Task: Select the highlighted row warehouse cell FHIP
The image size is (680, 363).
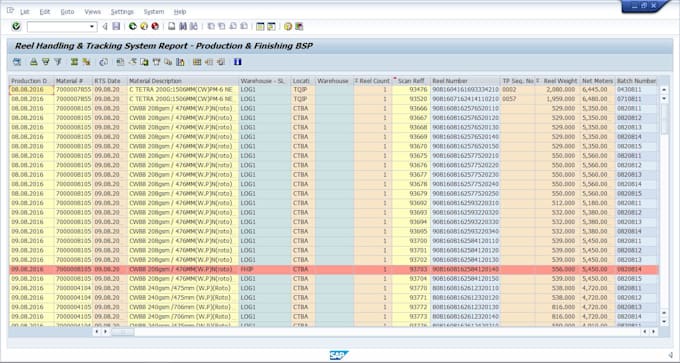Action: [265, 269]
